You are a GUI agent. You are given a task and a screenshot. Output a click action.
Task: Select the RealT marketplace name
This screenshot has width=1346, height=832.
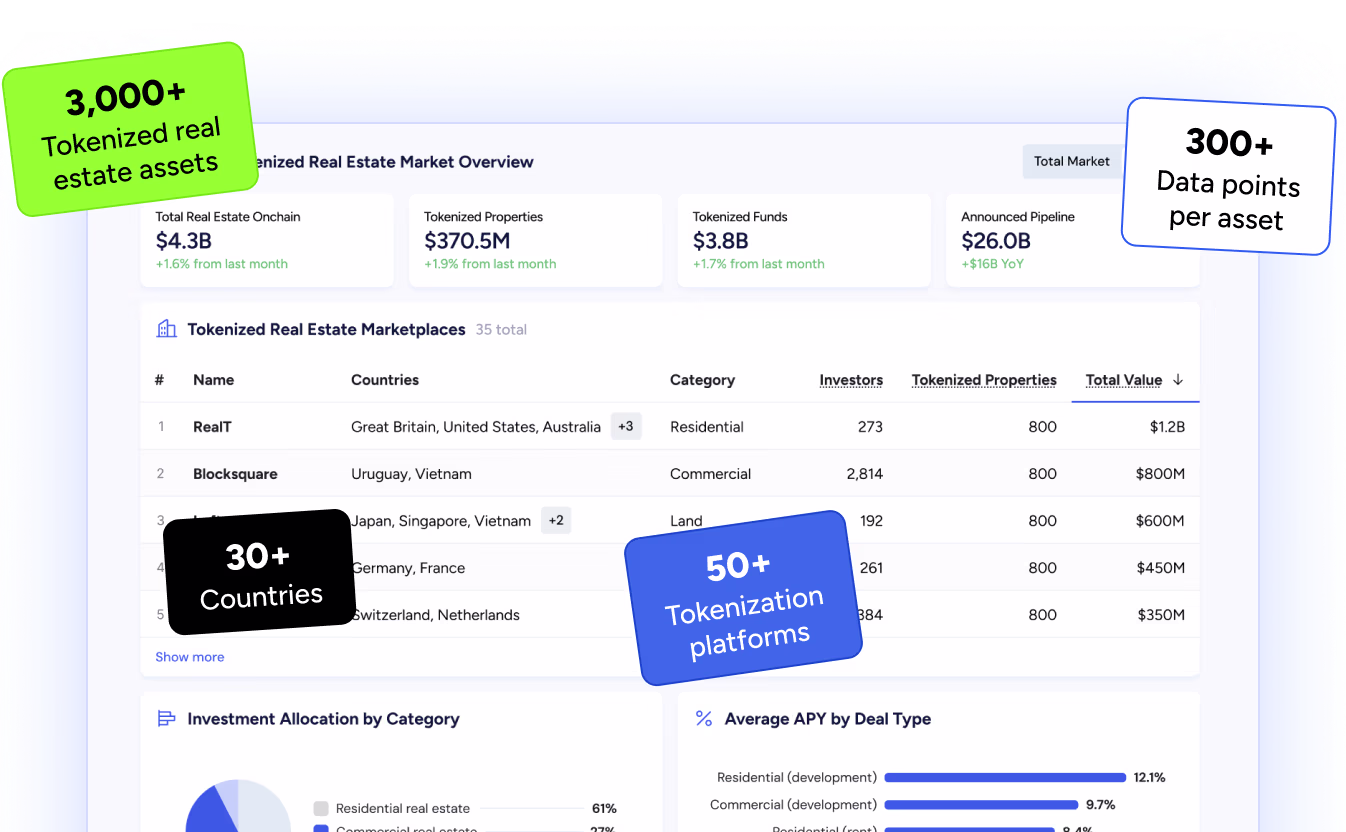click(212, 426)
